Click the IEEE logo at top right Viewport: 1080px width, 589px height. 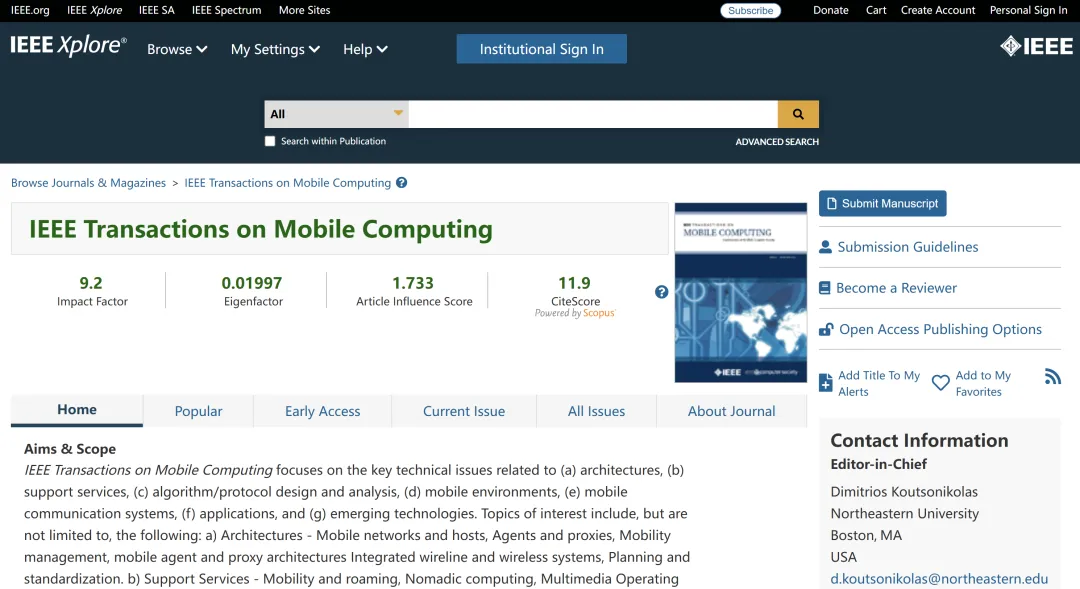pyautogui.click(x=1037, y=46)
